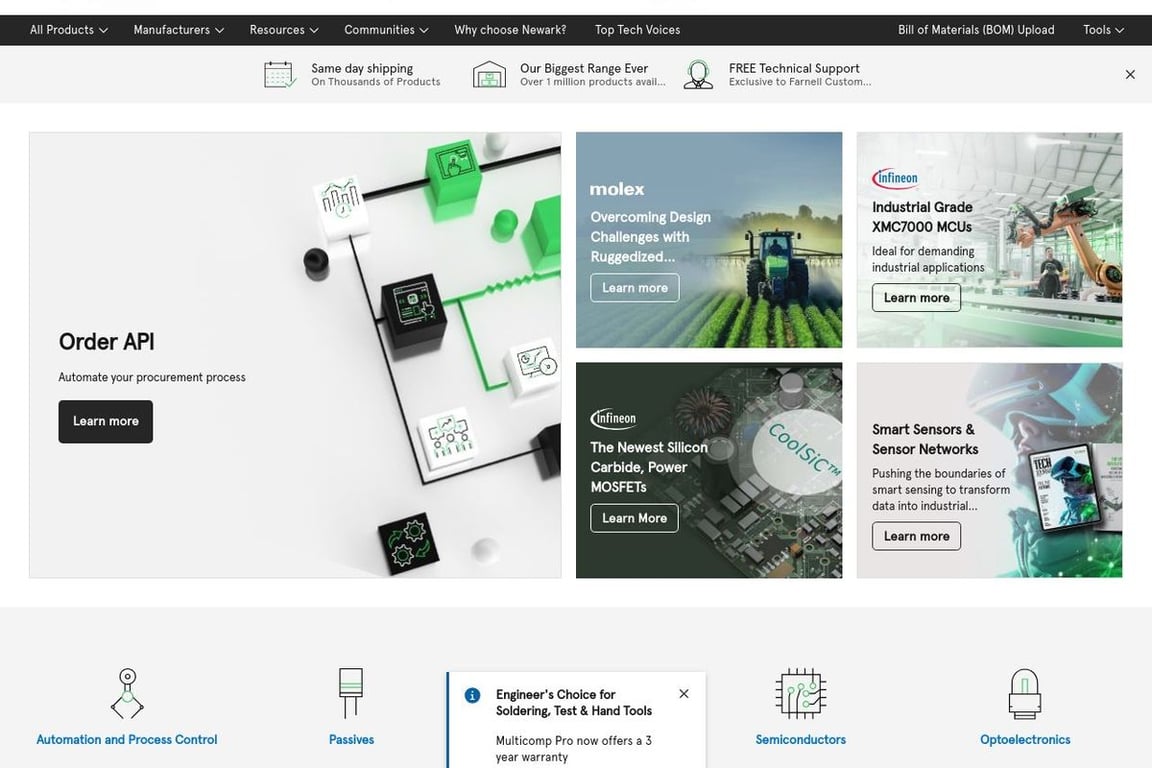Click the technical support headset person icon
The height and width of the screenshot is (768, 1152).
(x=698, y=74)
